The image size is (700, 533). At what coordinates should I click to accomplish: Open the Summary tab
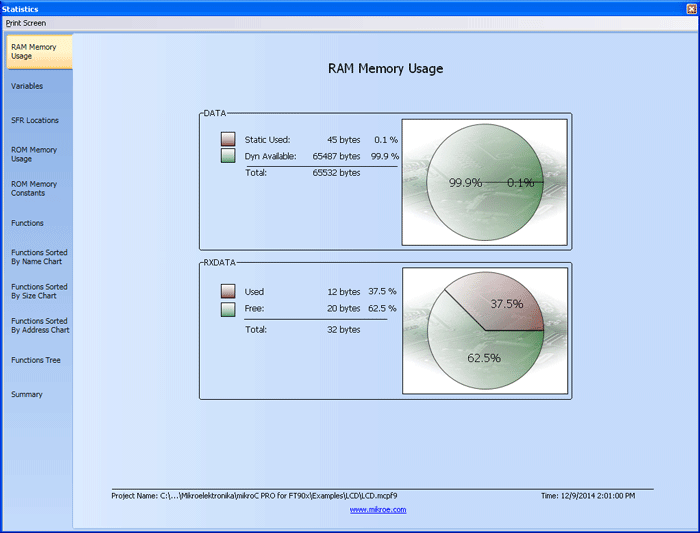[39, 394]
